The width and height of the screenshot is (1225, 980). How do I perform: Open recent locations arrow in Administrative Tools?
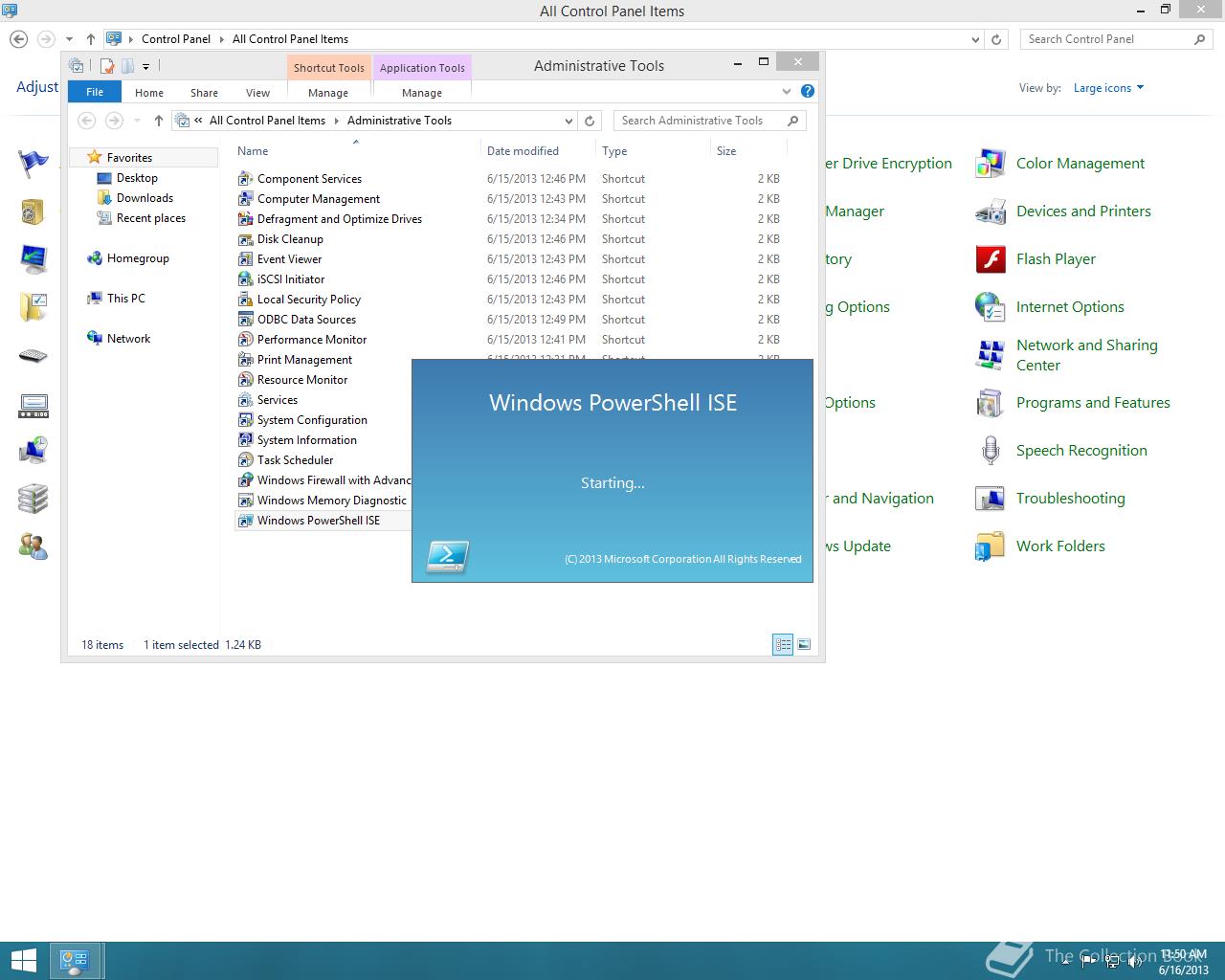137,121
